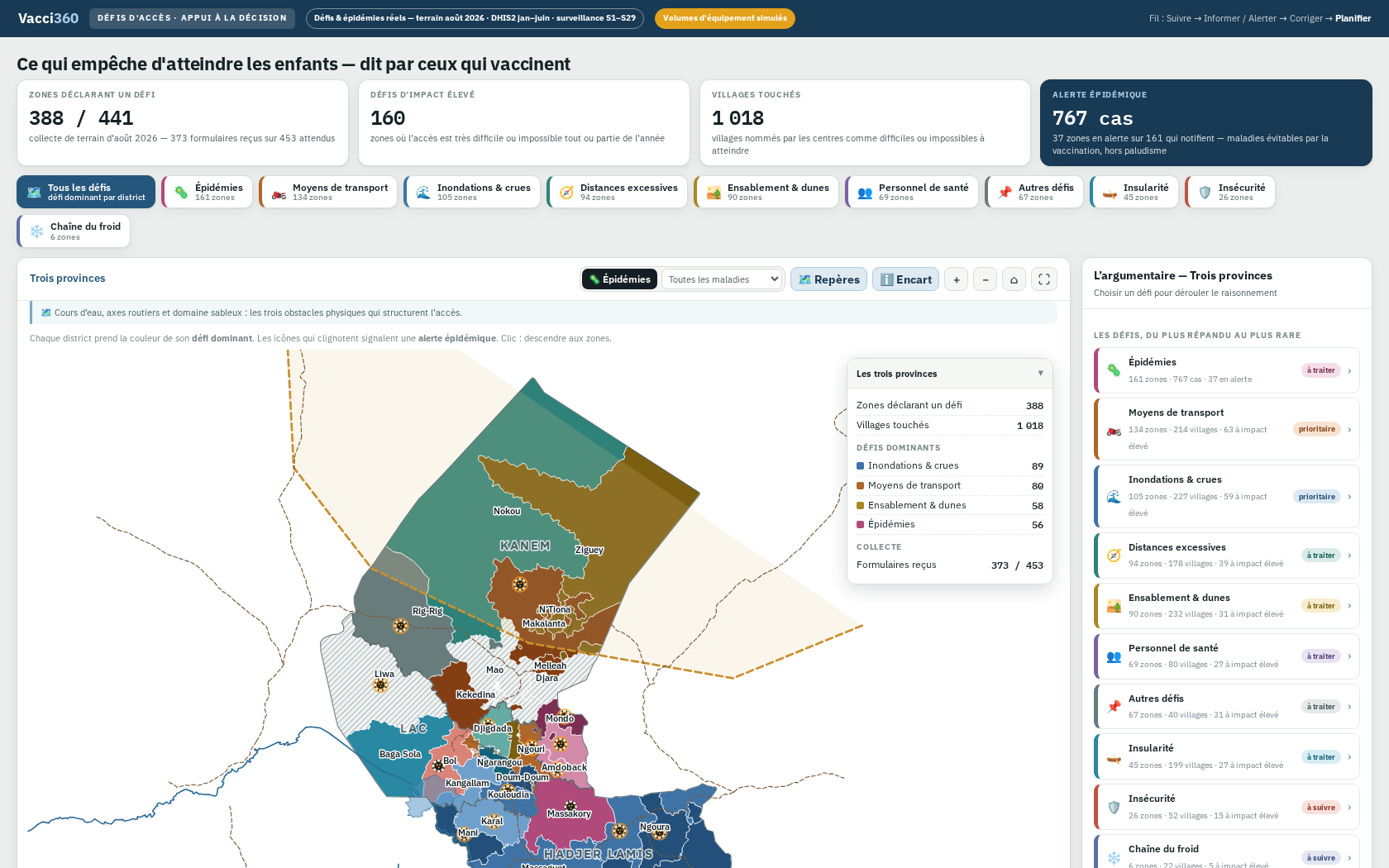Click the microbe icon of the Épidémies filter chip

click(x=181, y=193)
